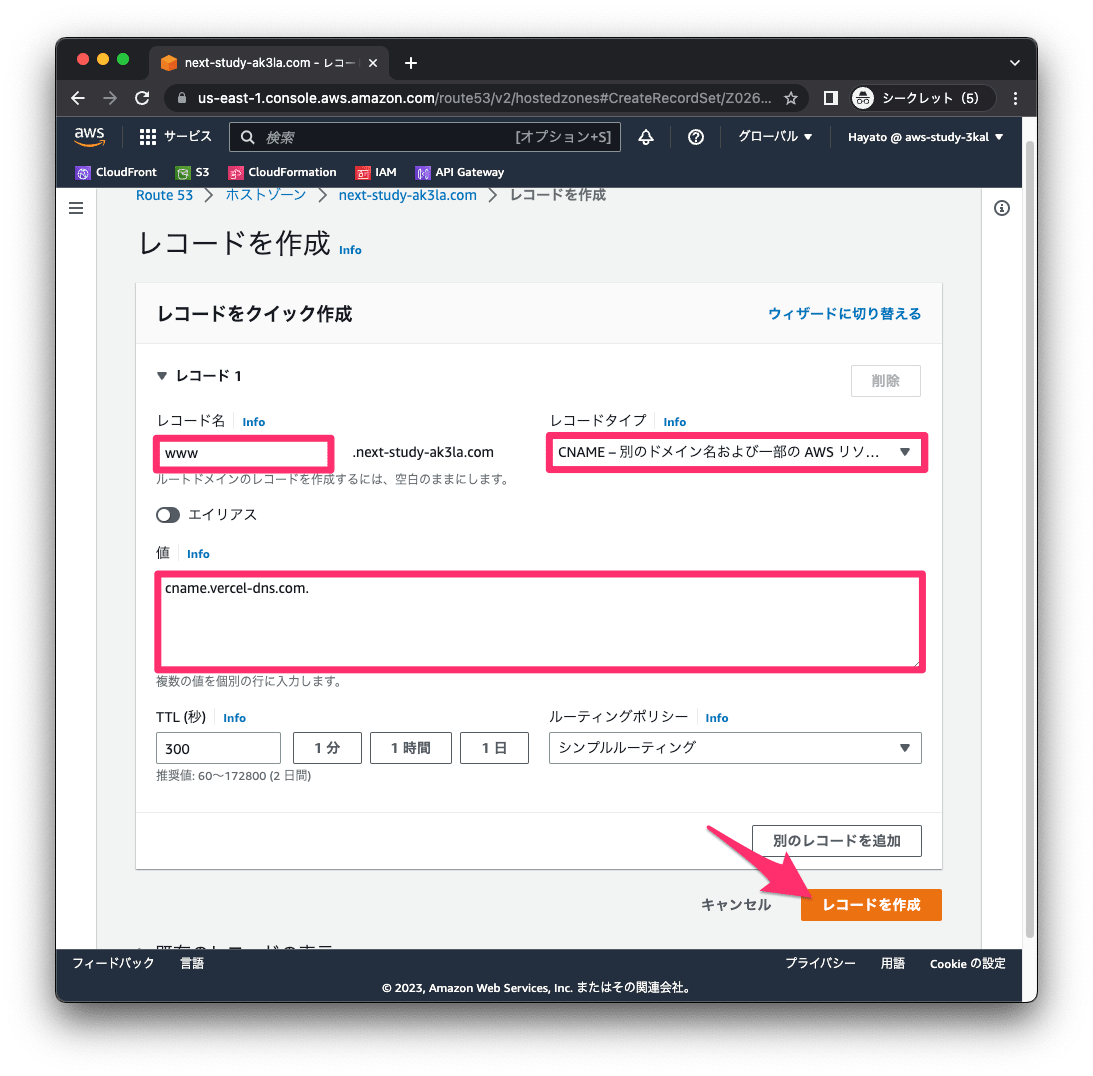Click Info link next to TTL
The image size is (1093, 1076).
pyautogui.click(x=234, y=718)
